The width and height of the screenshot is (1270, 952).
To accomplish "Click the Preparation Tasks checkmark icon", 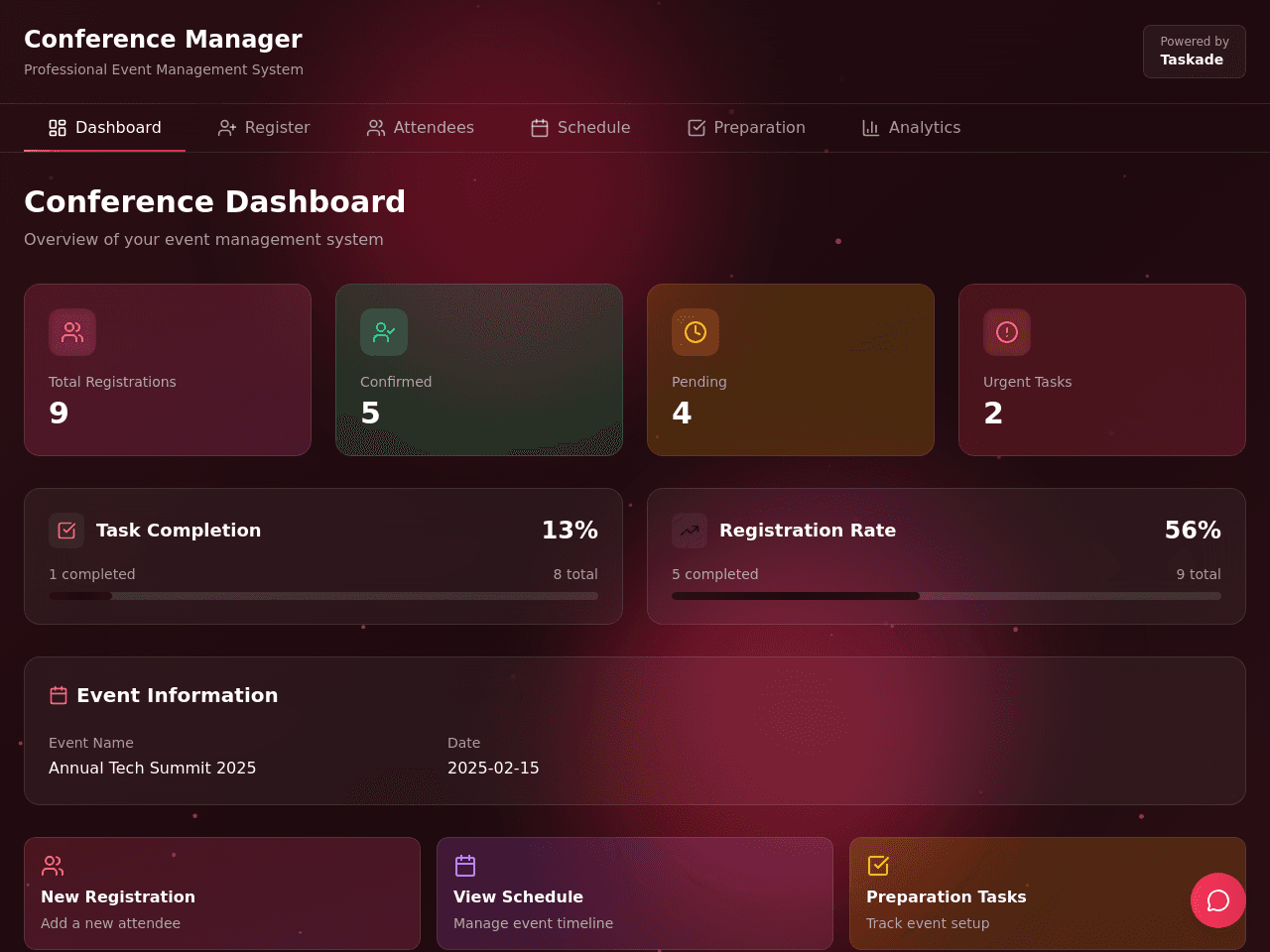I will pos(878,866).
